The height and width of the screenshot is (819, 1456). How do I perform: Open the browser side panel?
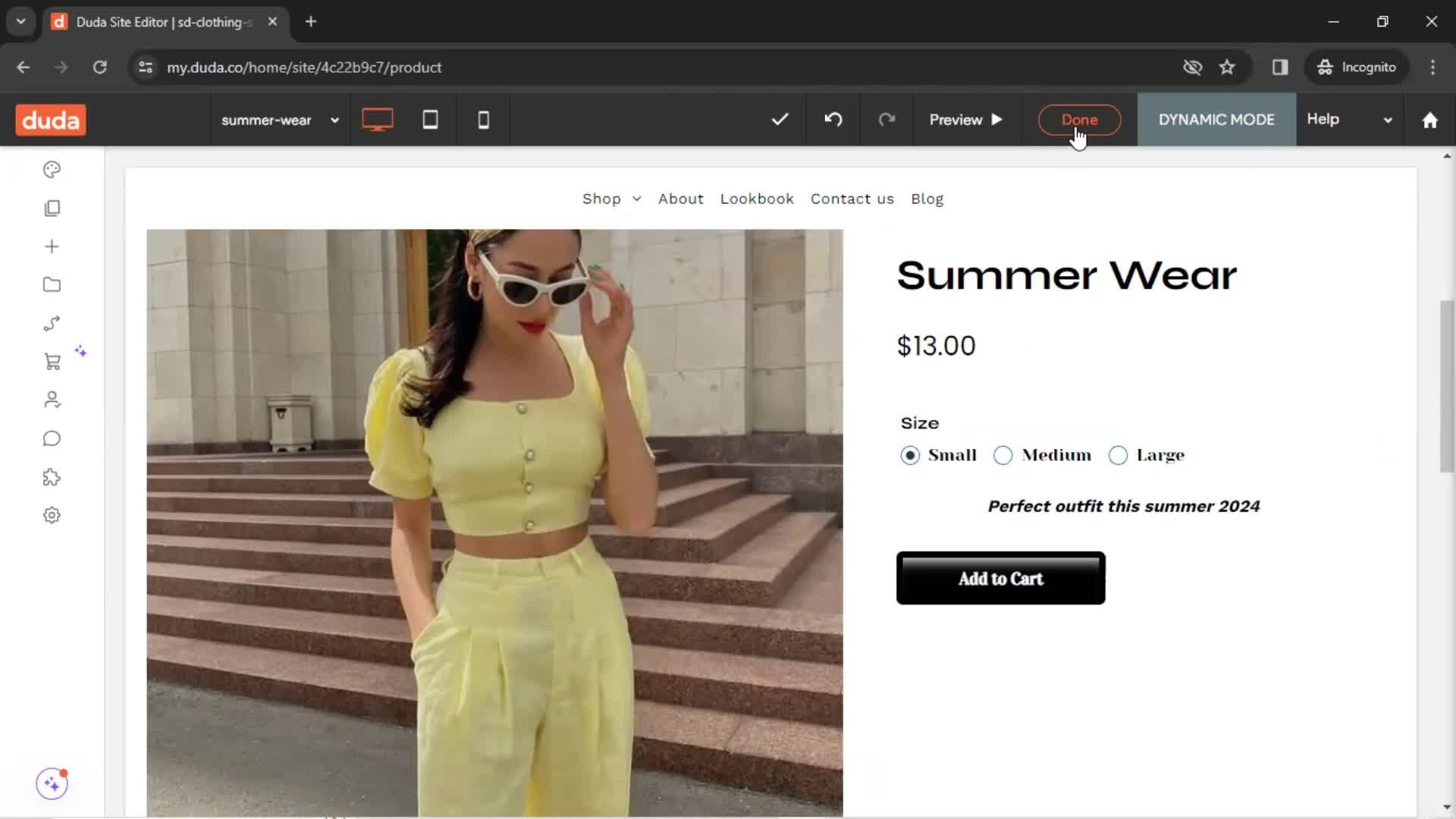pos(1280,67)
